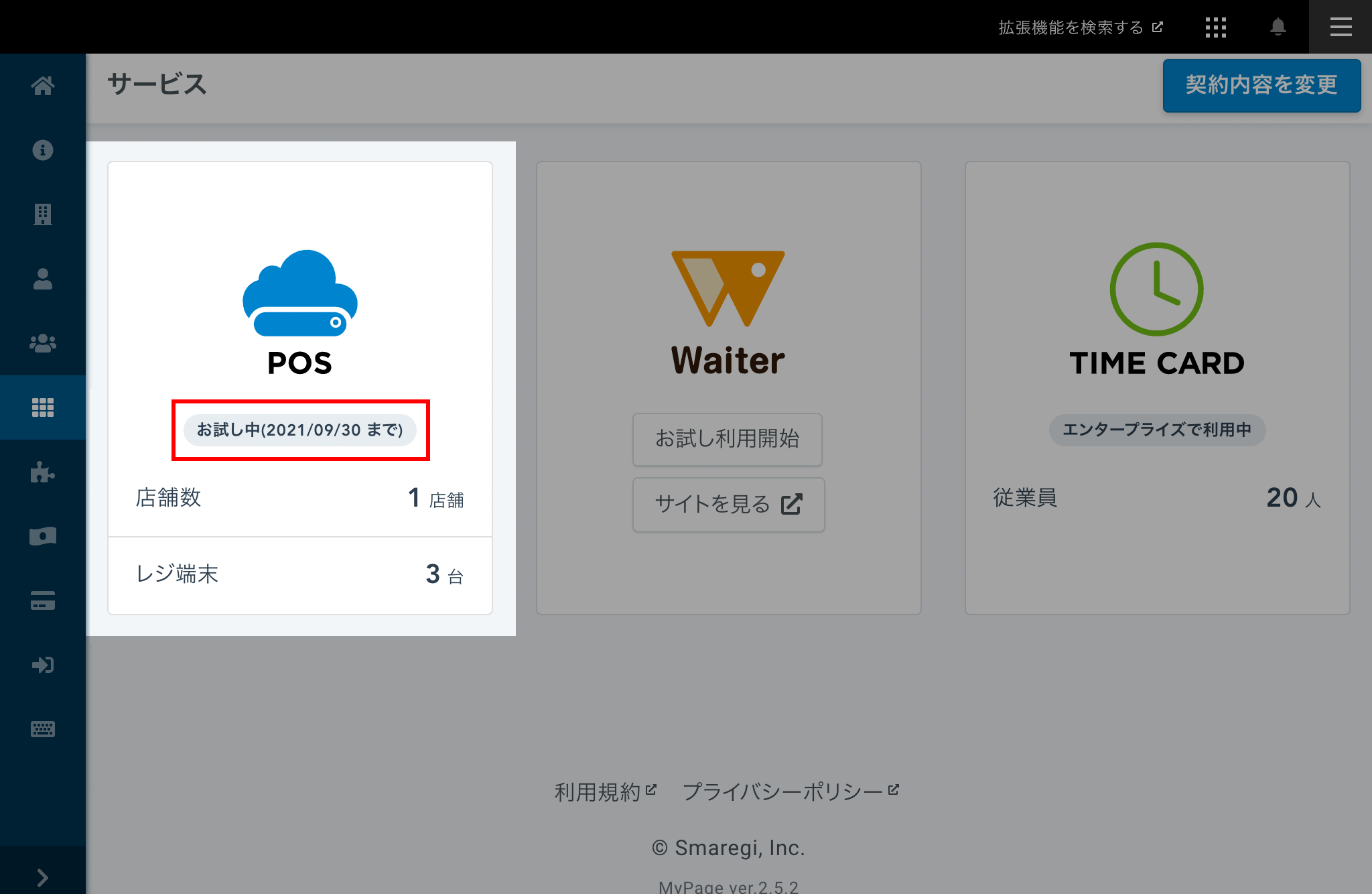Select the services grid icon in sidebar

tap(43, 407)
